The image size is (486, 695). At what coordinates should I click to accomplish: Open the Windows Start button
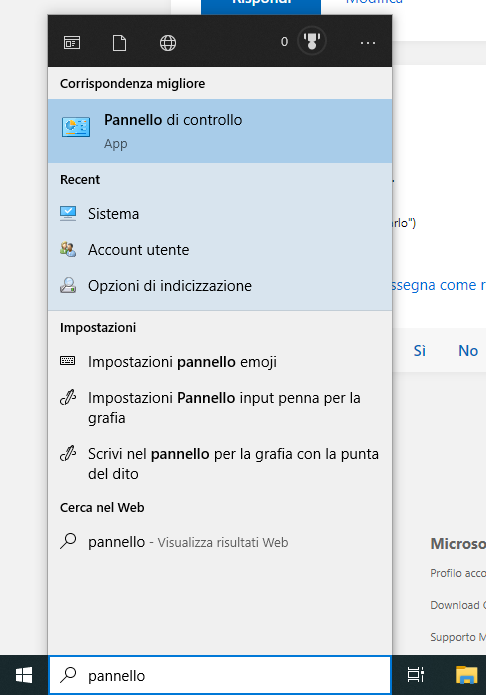pos(24,675)
